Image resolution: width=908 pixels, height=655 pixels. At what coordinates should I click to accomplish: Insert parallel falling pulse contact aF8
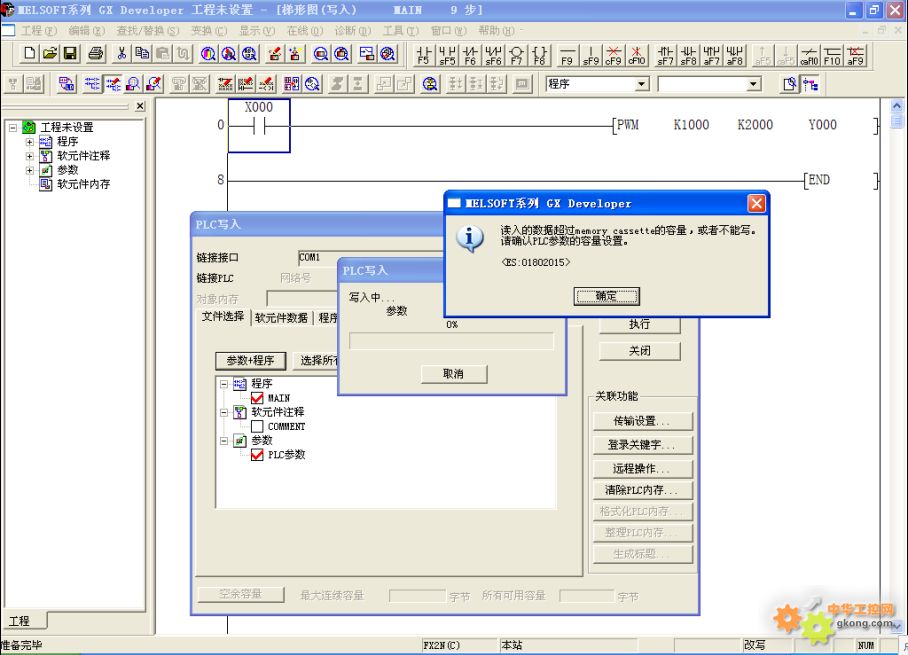tap(734, 56)
